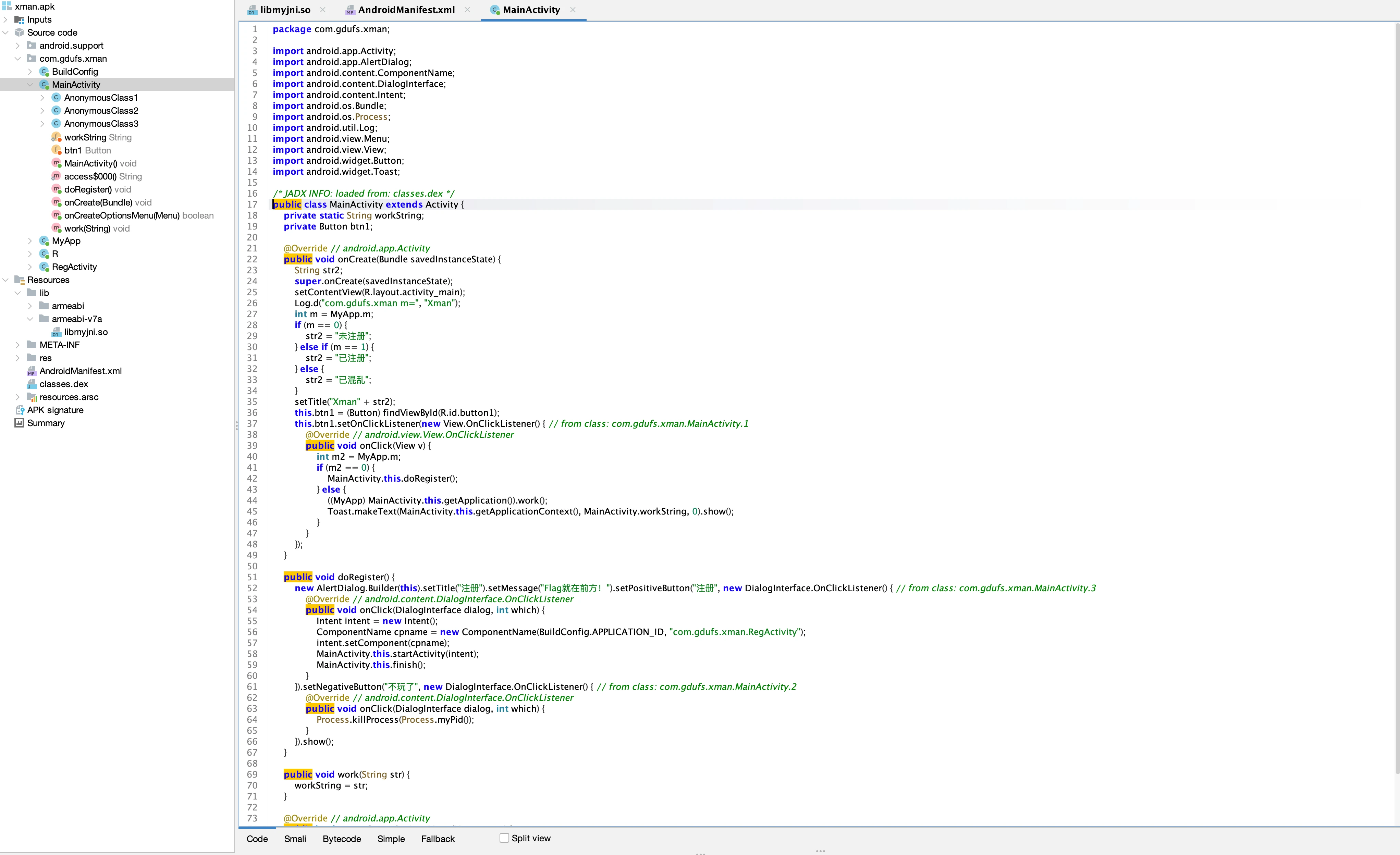Click the BuildConfig class icon

click(x=44, y=72)
